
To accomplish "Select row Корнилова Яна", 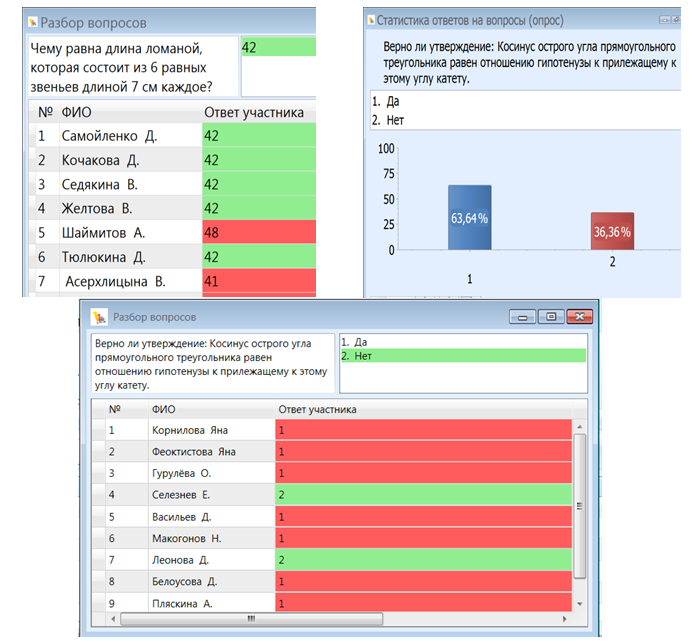I will tap(332, 430).
